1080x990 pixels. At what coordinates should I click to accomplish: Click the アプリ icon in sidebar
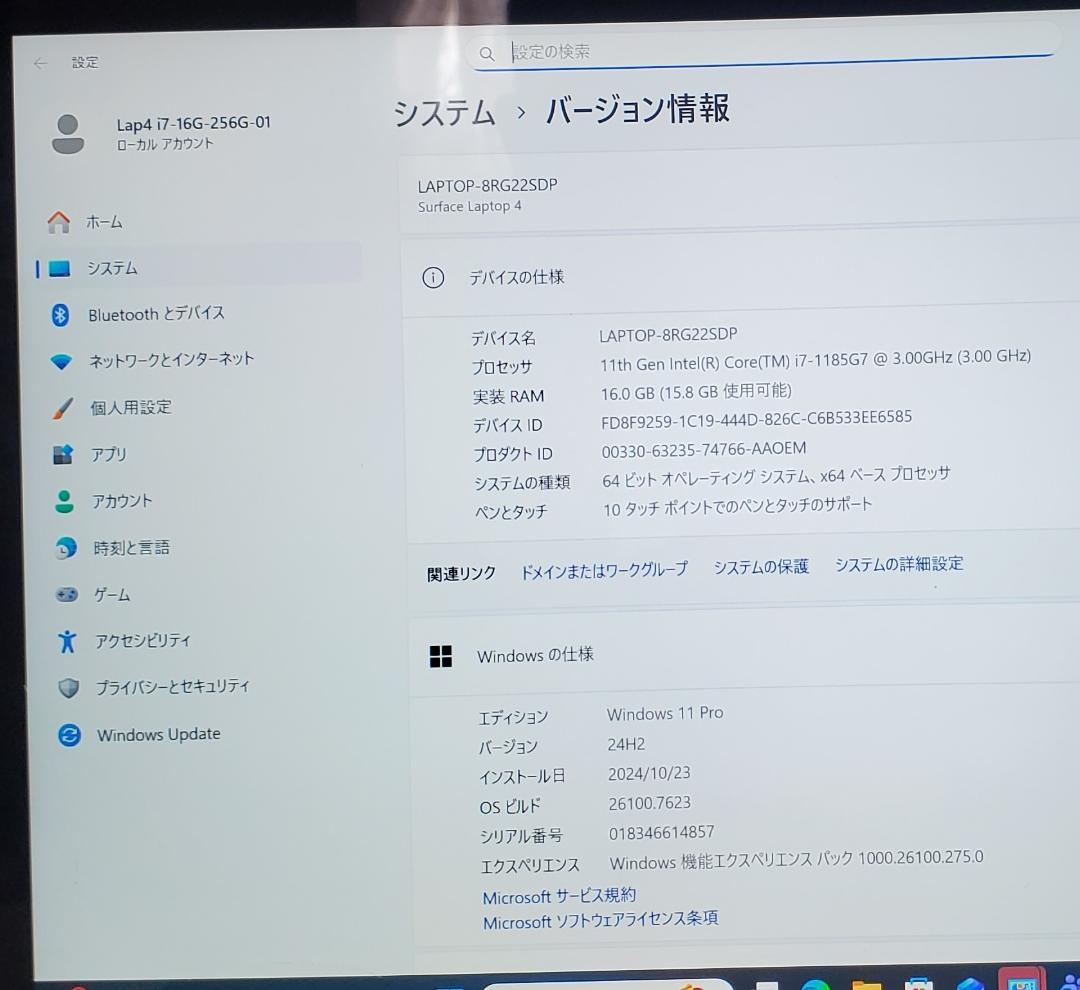pyautogui.click(x=65, y=454)
